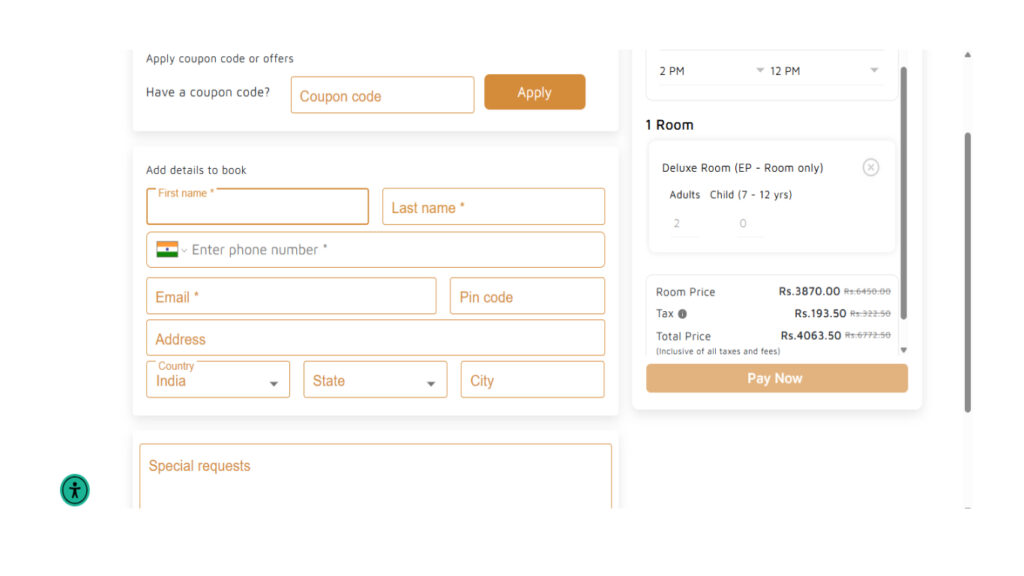Focus the Pin code field
This screenshot has width=1024, height=576.
point(526,297)
